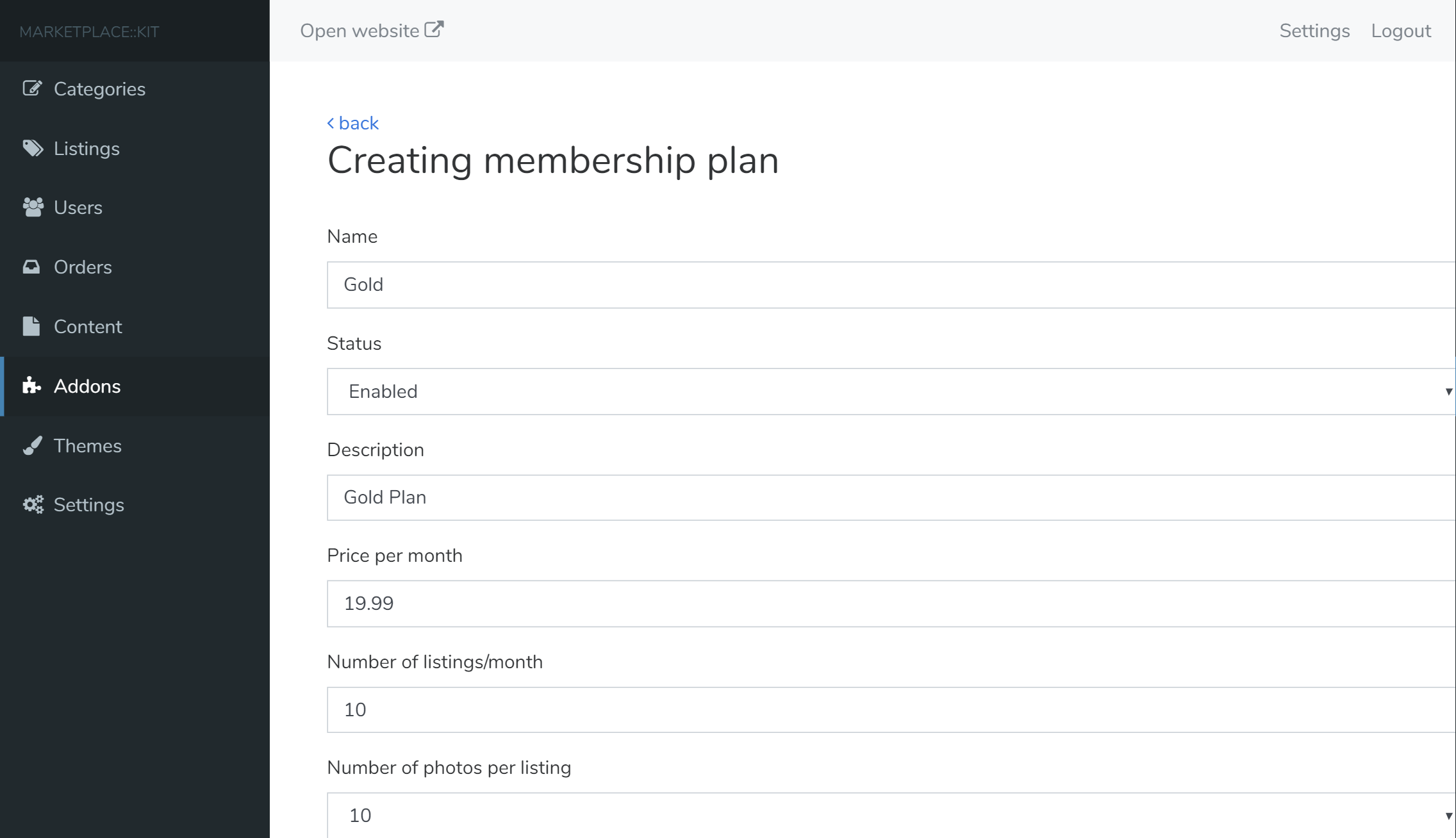Click the Users group icon
This screenshot has height=838, width=1456.
click(33, 208)
